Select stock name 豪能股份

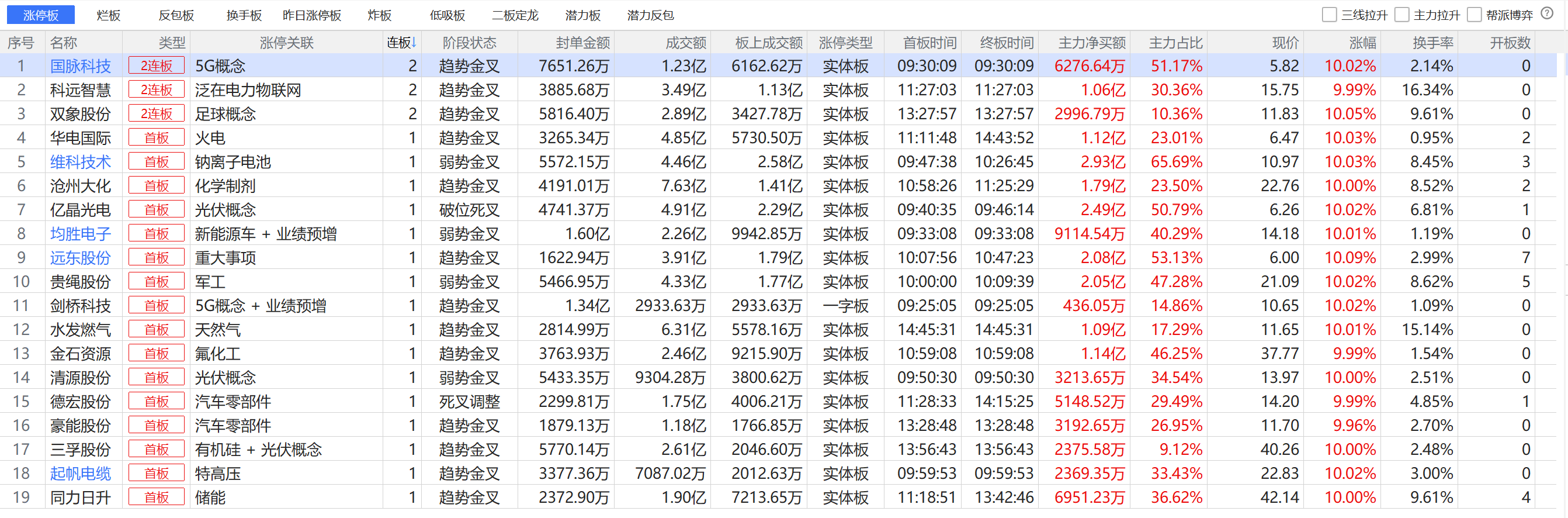click(x=81, y=426)
